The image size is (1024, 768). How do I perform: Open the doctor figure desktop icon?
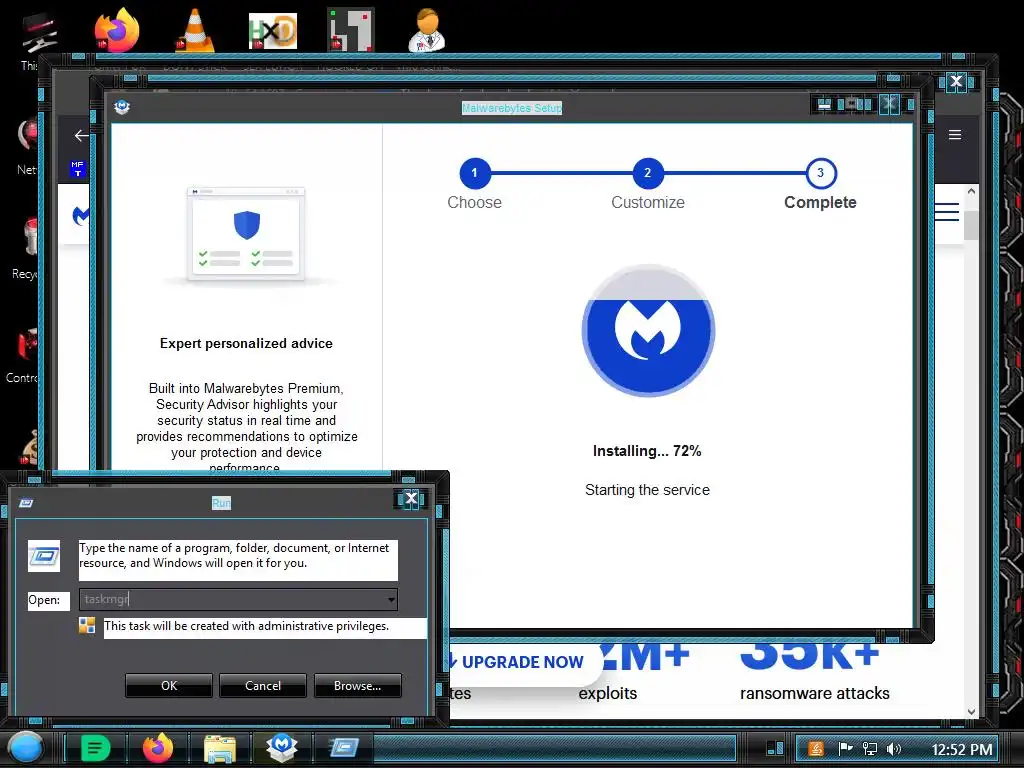[427, 30]
